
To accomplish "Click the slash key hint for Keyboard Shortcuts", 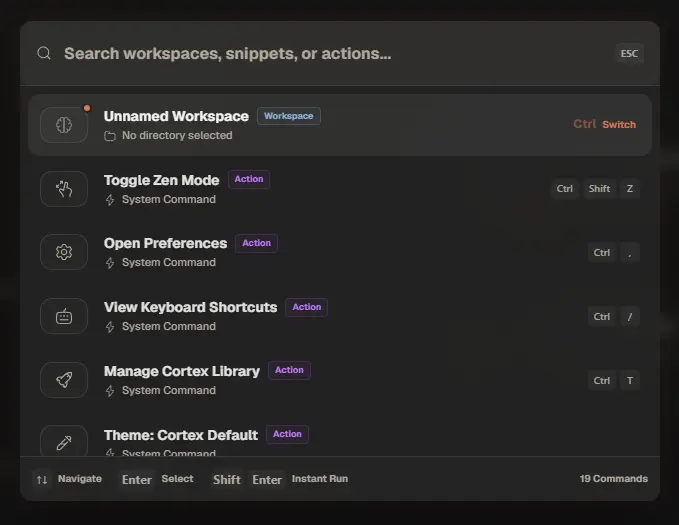I will pyautogui.click(x=630, y=317).
